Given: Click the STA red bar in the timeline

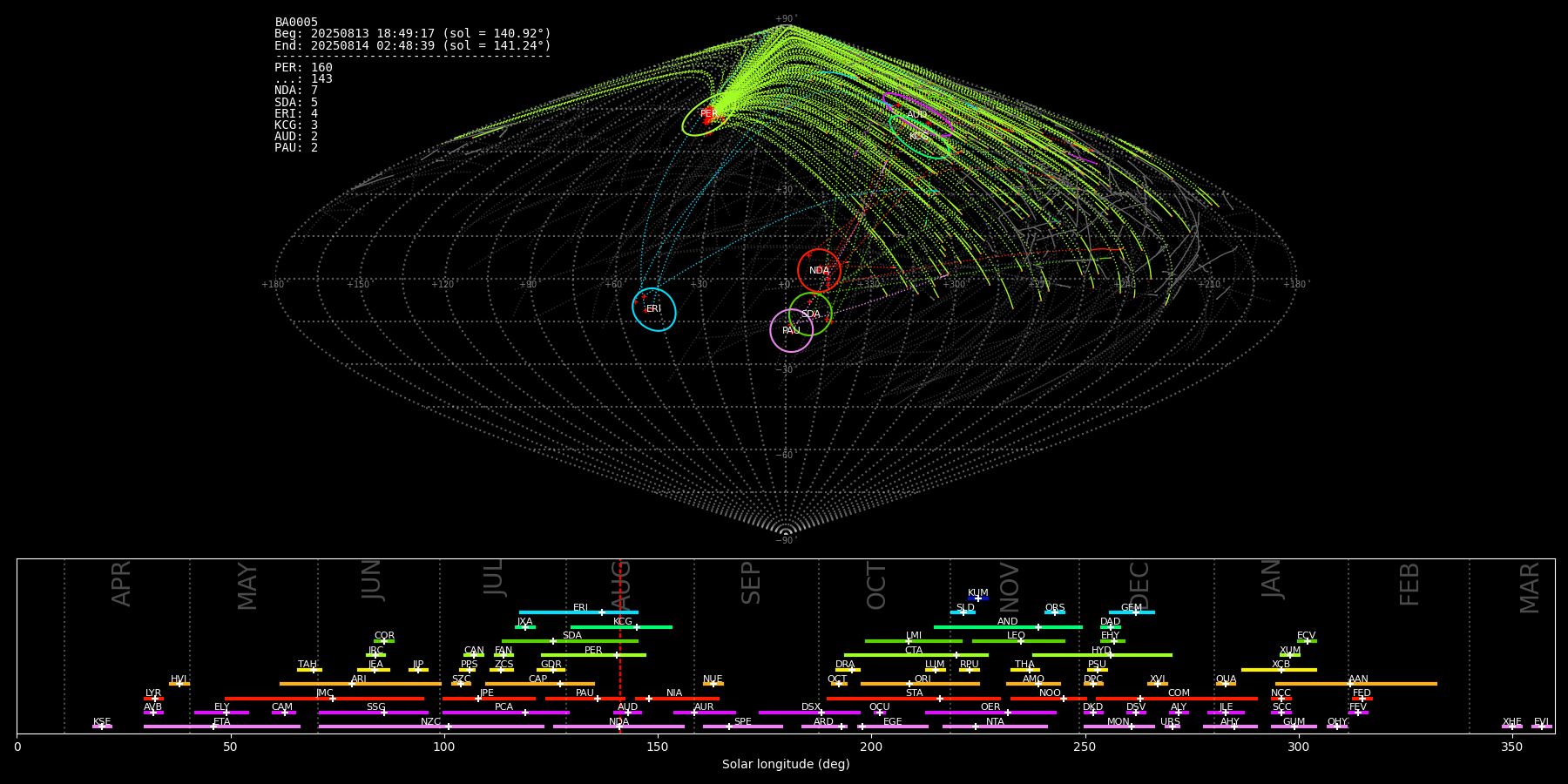Looking at the screenshot, I should [914, 698].
